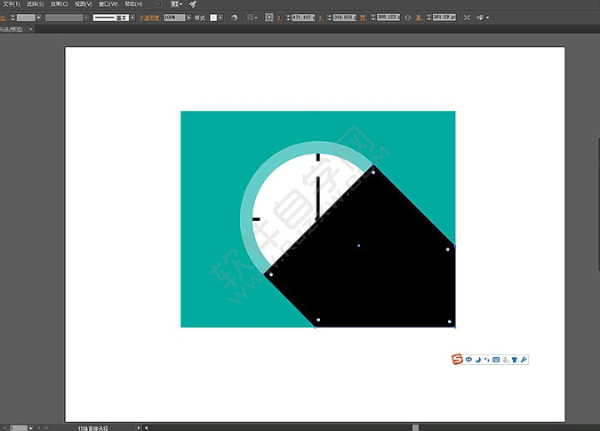This screenshot has height=431, width=600.
Task: Open the 窗口(W) menu
Action: tap(107, 4)
